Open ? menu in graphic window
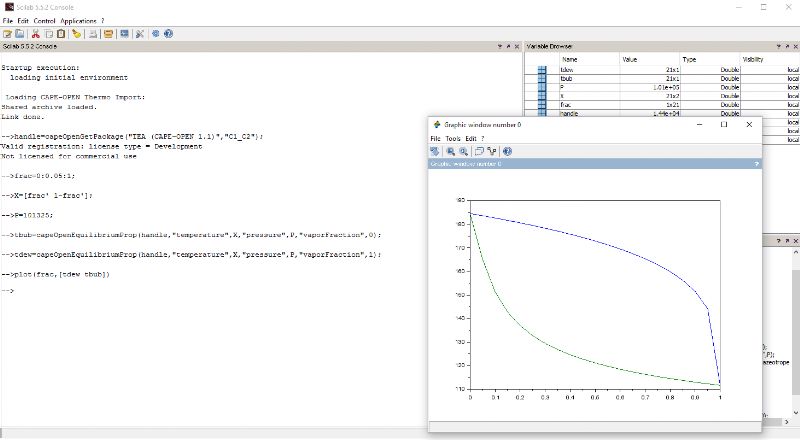 [483, 138]
